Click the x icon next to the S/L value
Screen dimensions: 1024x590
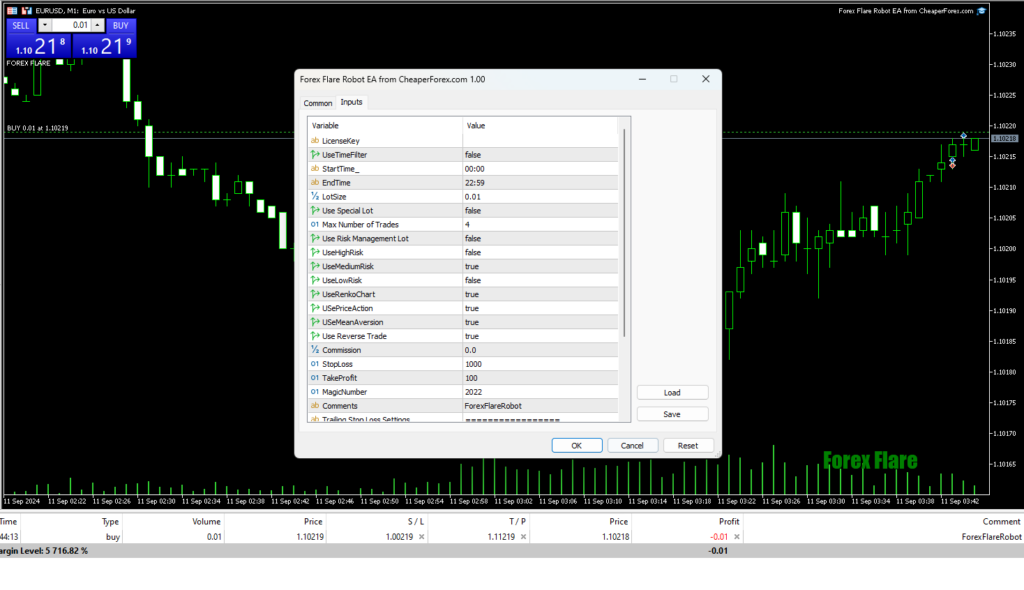(421, 537)
